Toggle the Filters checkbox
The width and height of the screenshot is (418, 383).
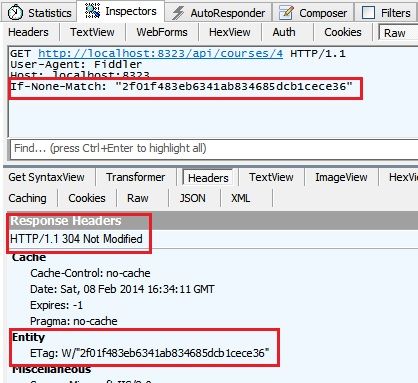coord(368,13)
